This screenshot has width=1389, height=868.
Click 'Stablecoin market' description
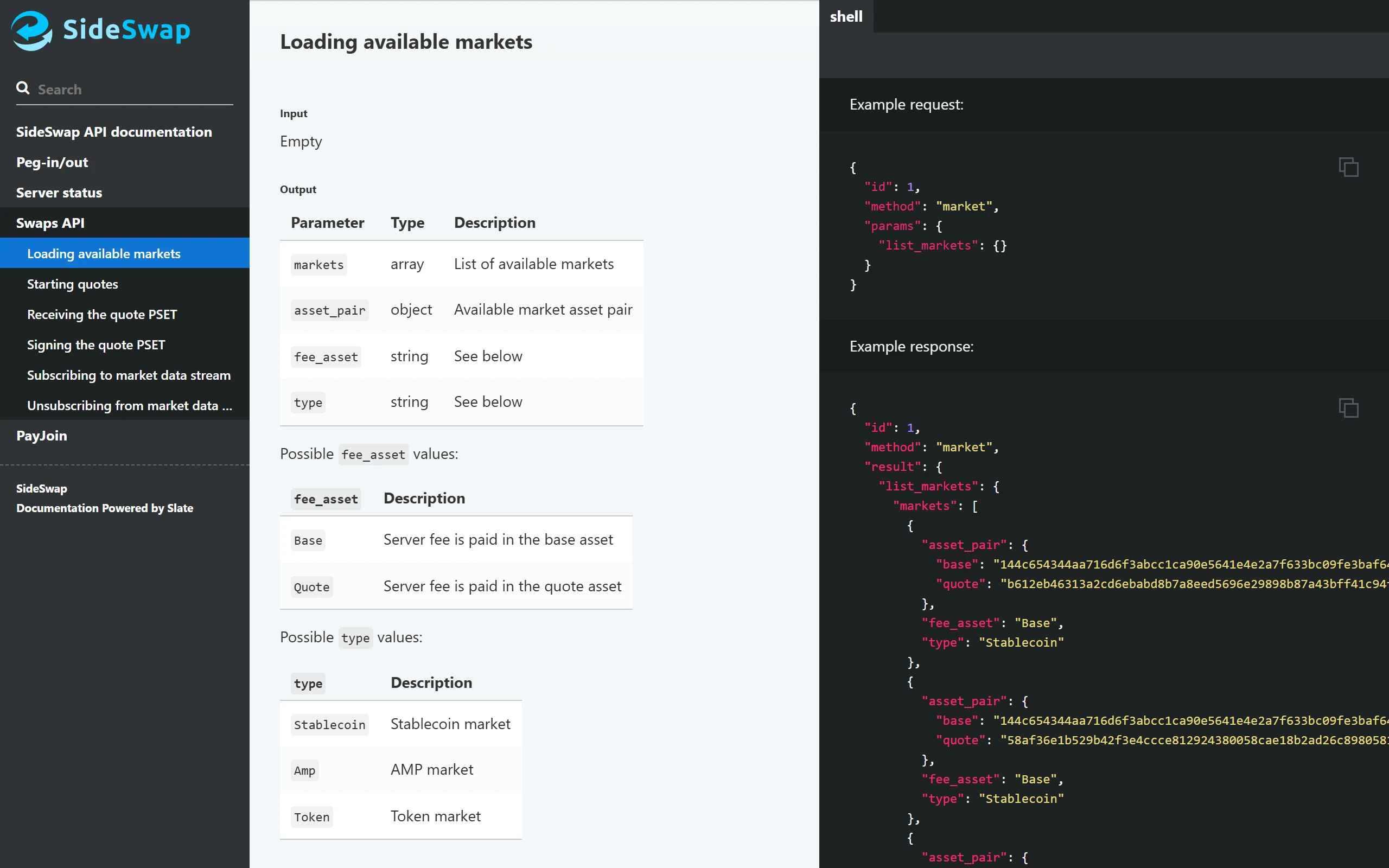click(450, 724)
